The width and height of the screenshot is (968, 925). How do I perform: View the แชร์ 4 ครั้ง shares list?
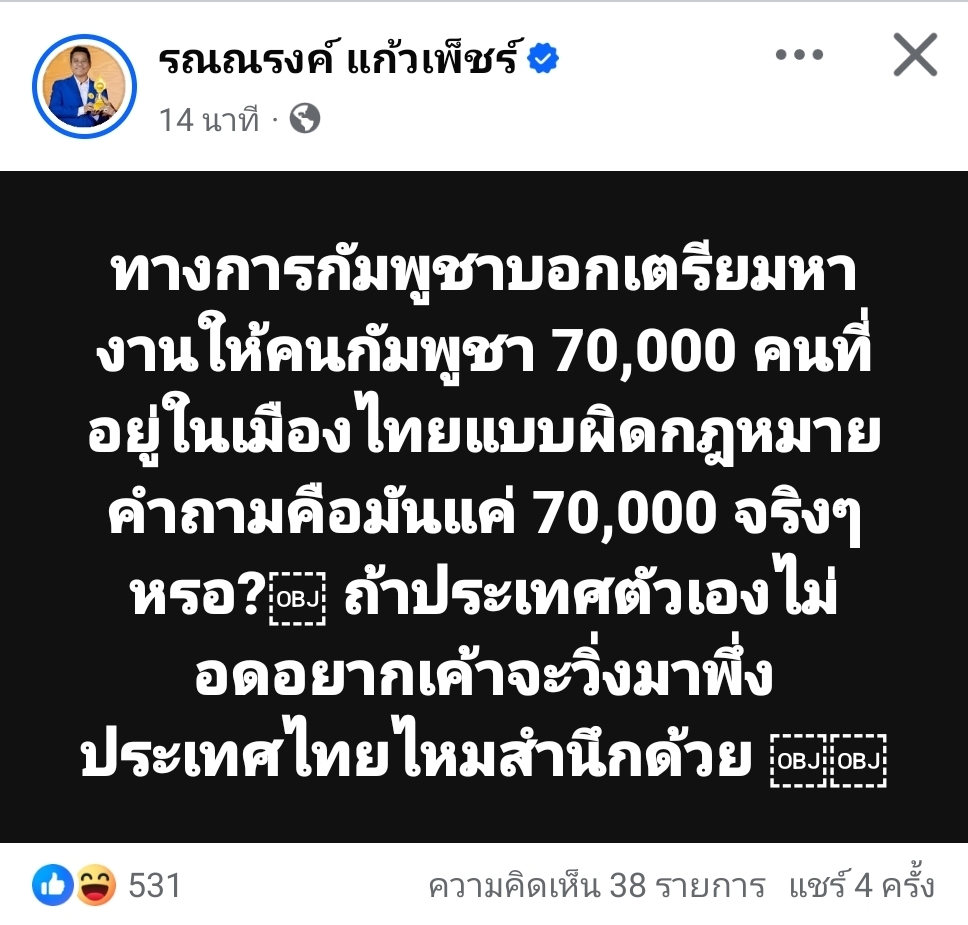click(x=862, y=884)
